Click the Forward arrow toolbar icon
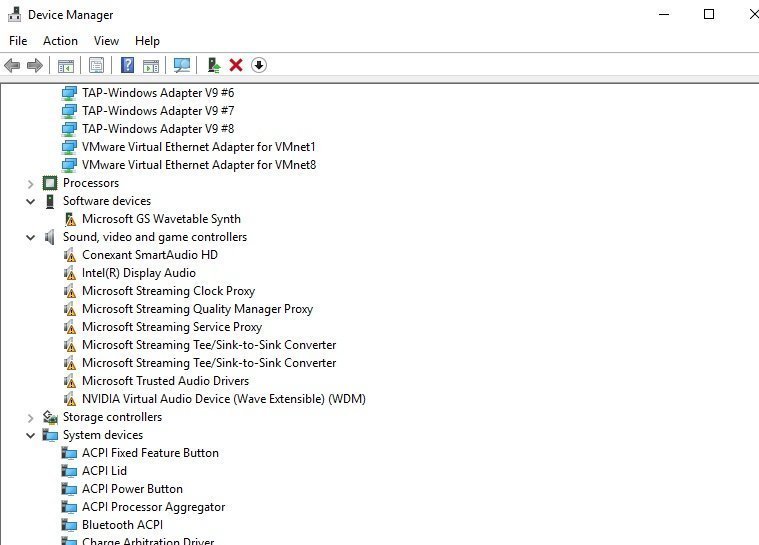The height and width of the screenshot is (545, 759). 35,65
